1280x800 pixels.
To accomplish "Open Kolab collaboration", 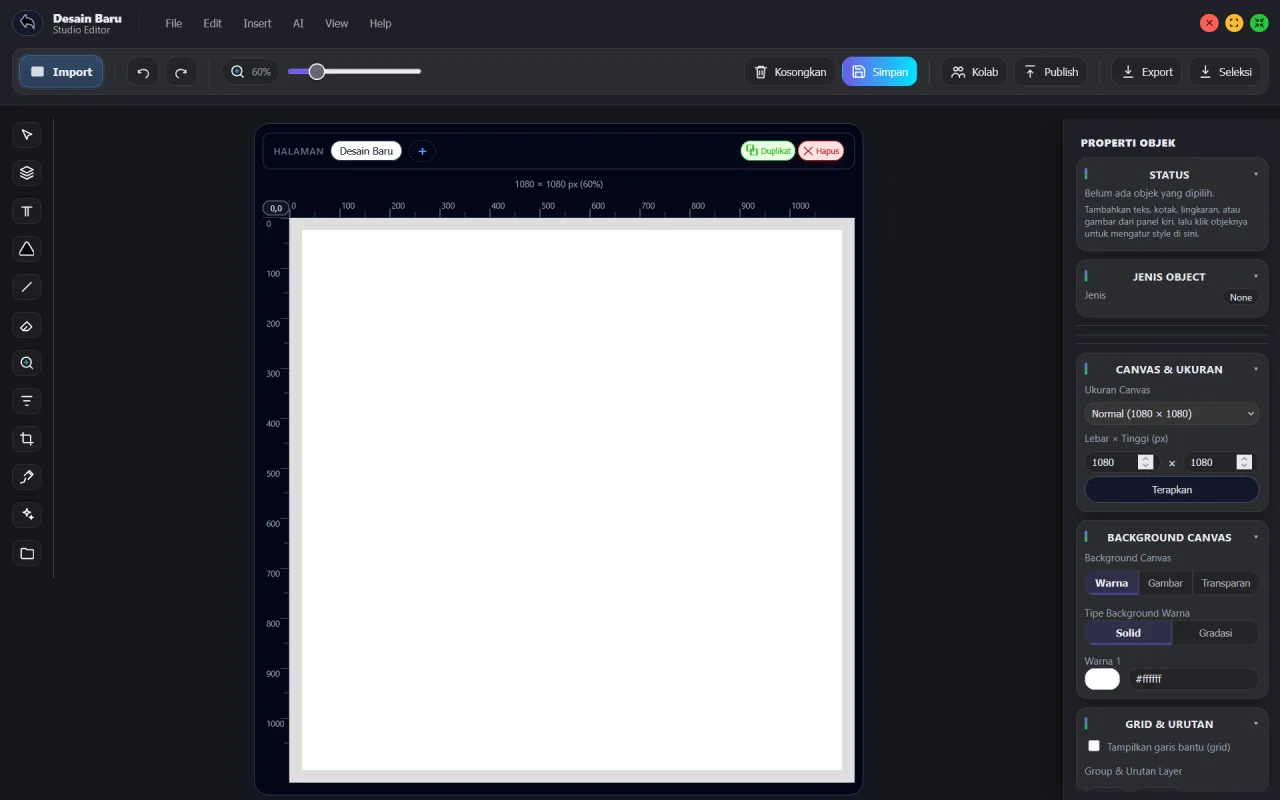I will (x=974, y=72).
